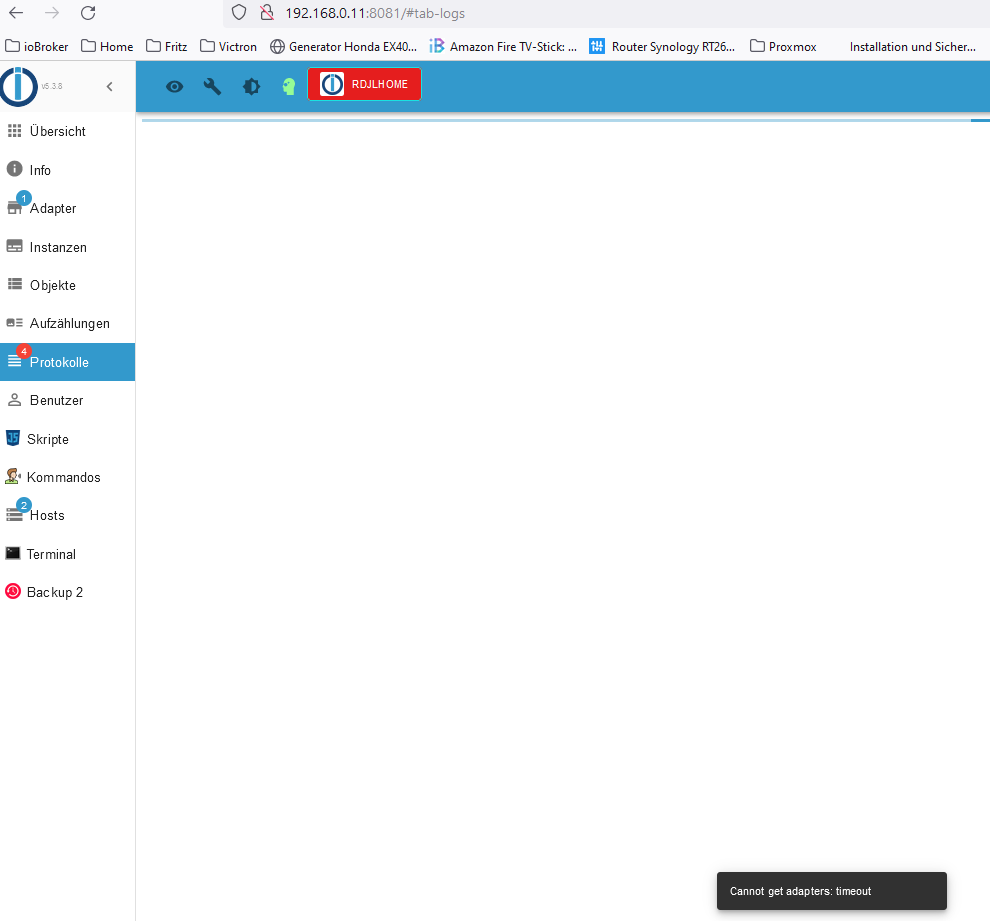Toggle the eye visibility icon in the top bar
990x921 pixels.
click(x=175, y=86)
